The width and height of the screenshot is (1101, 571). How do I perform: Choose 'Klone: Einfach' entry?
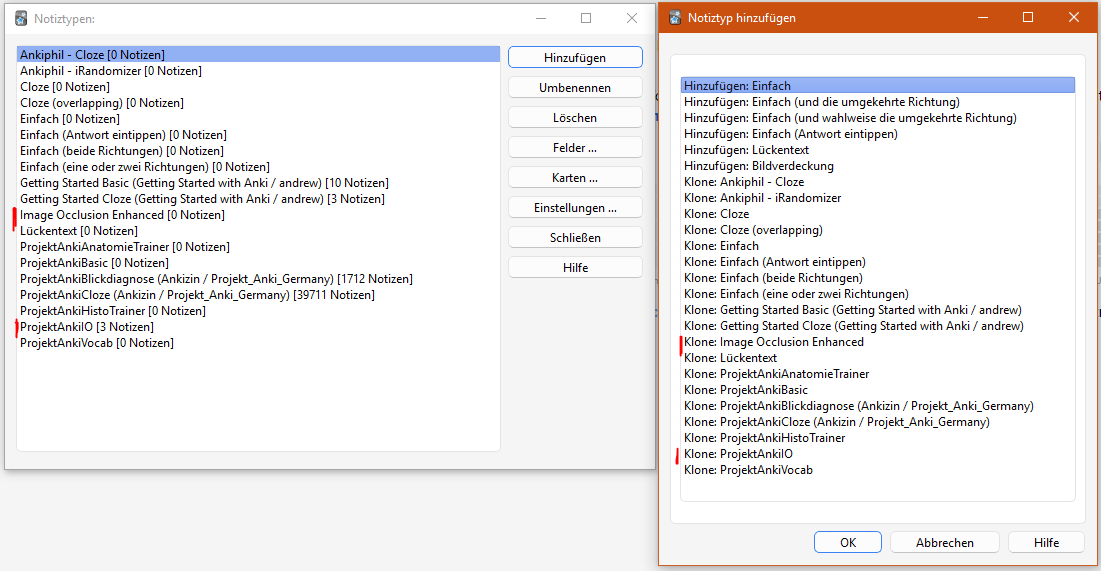pos(878,247)
